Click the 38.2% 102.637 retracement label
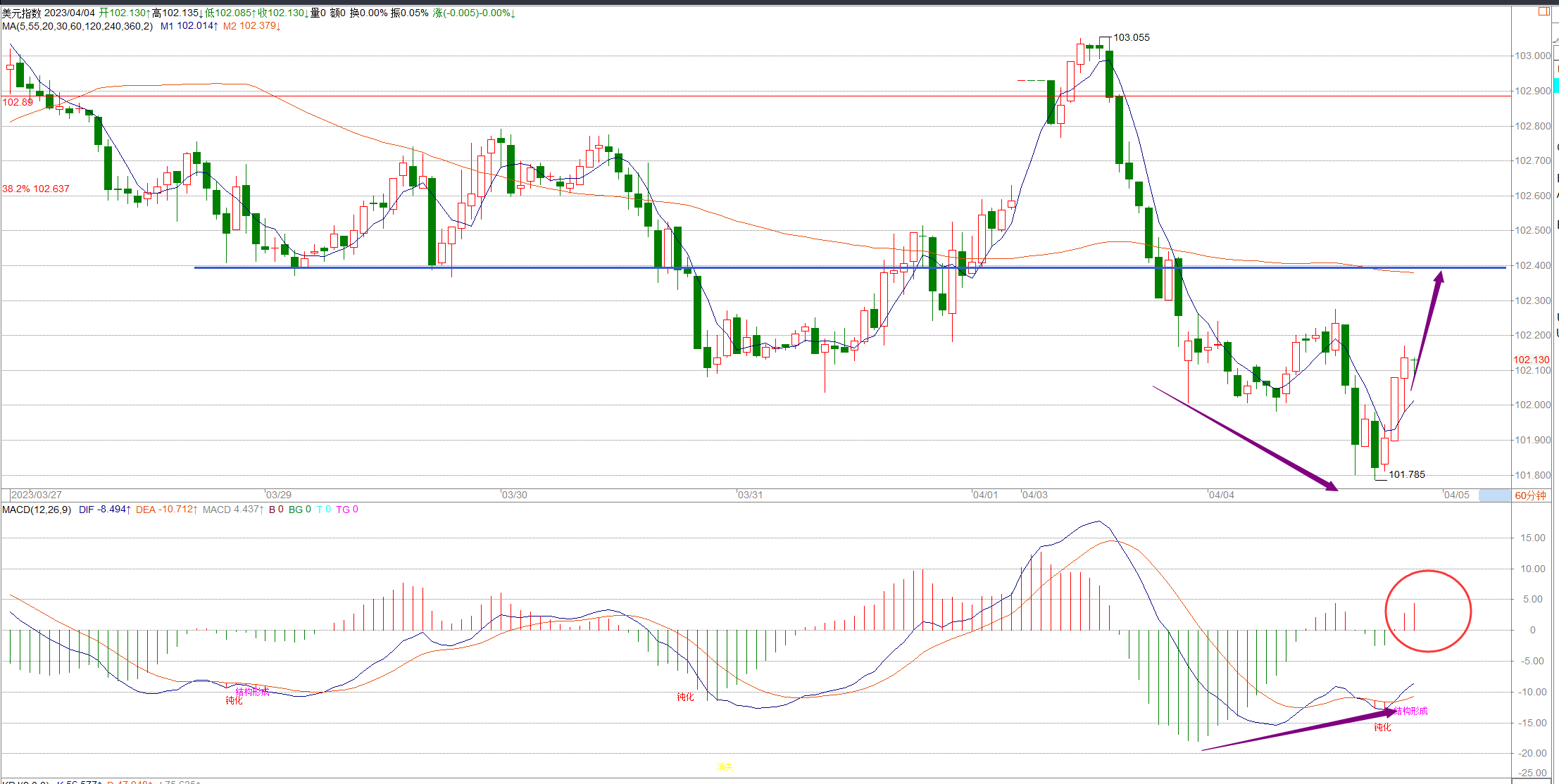This screenshot has height=784, width=1559. [x=36, y=189]
